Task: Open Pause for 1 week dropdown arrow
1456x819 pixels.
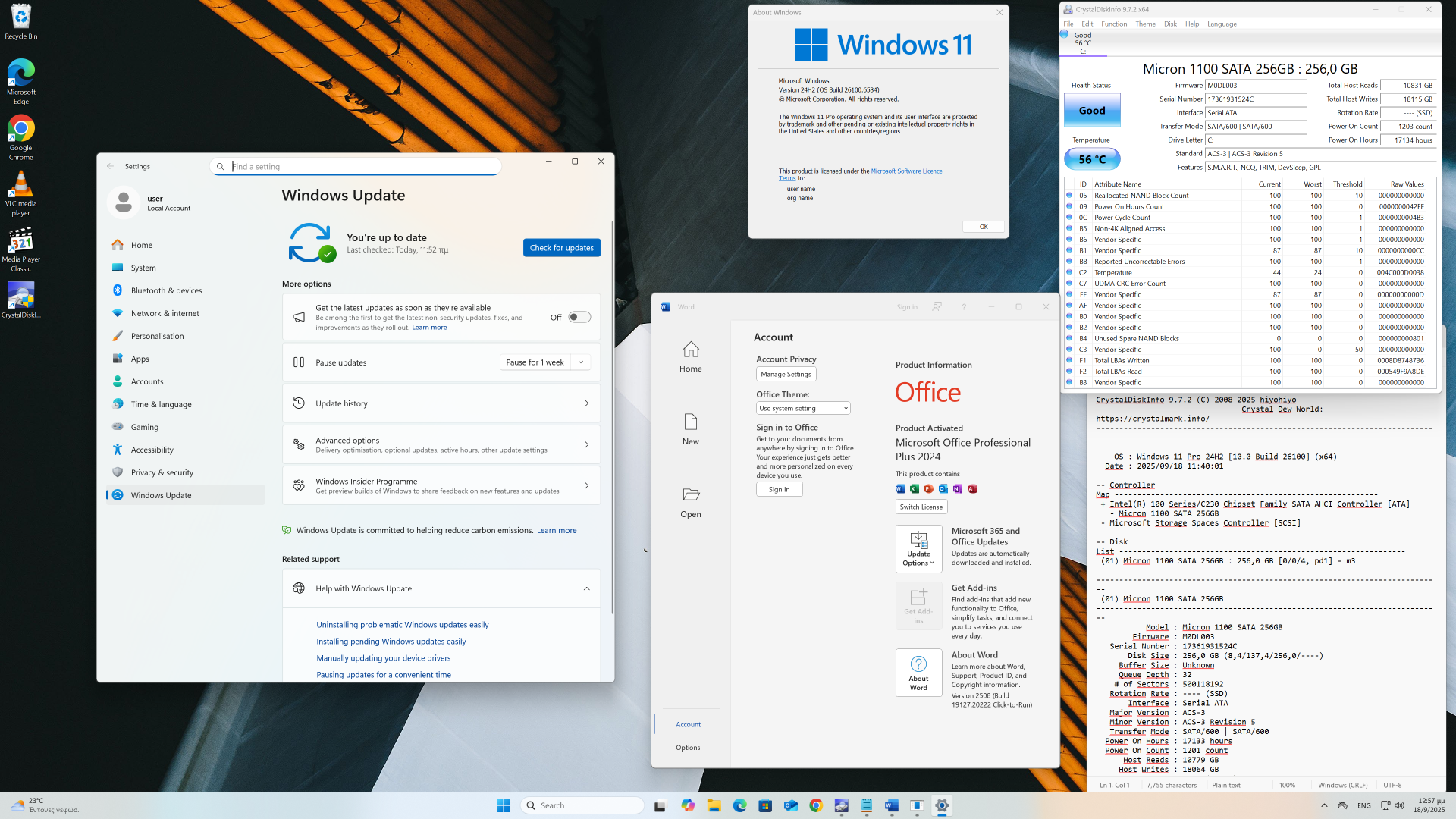Action: click(x=581, y=362)
